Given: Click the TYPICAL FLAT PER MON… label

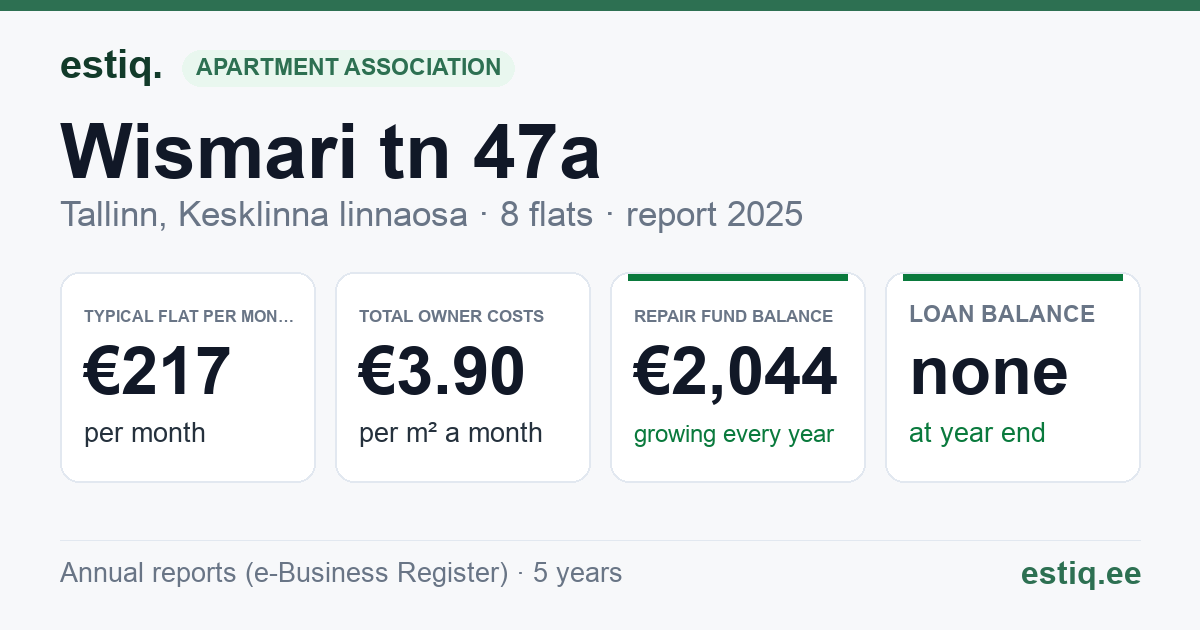Looking at the screenshot, I should (x=189, y=316).
